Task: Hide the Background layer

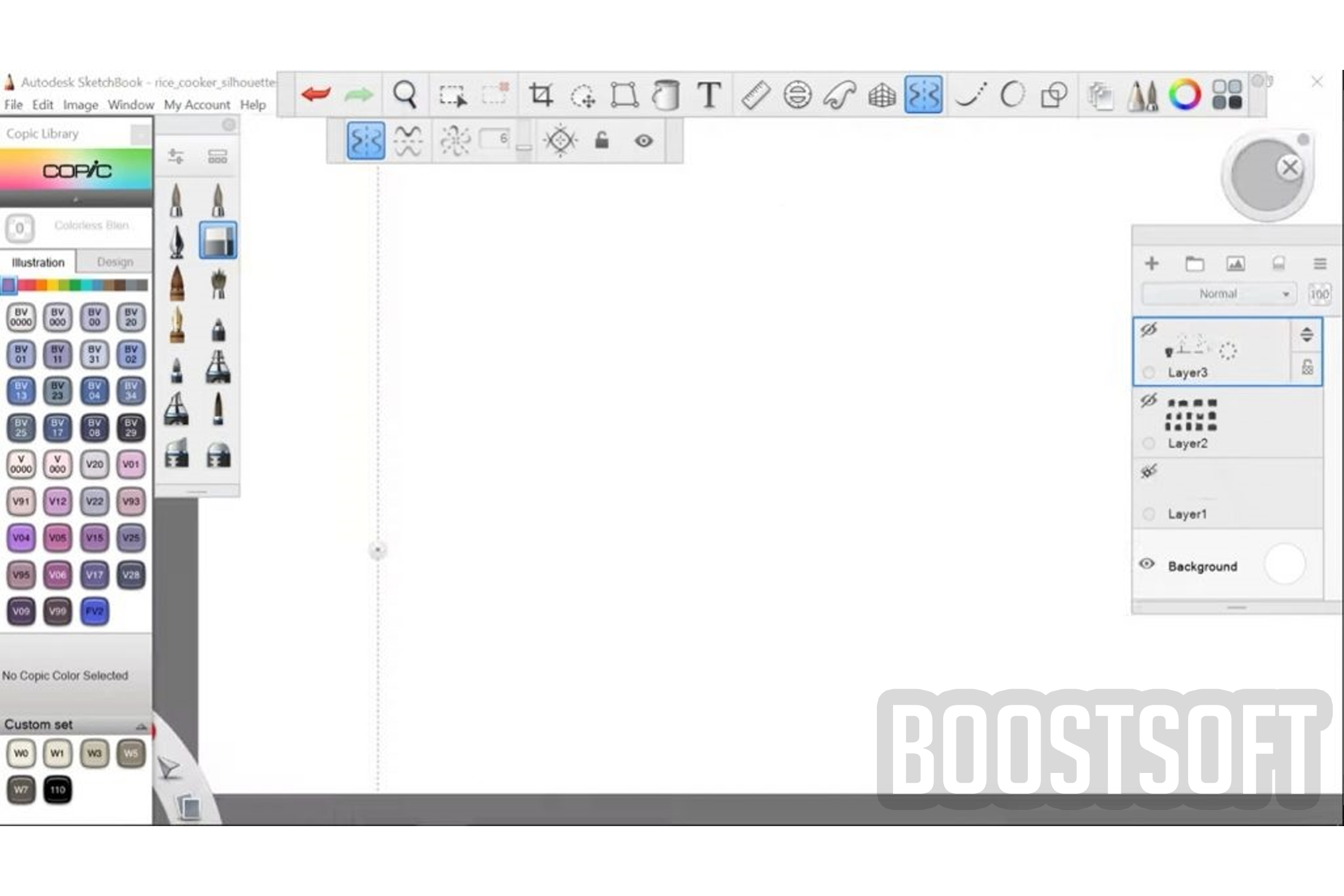Action: tap(1147, 564)
